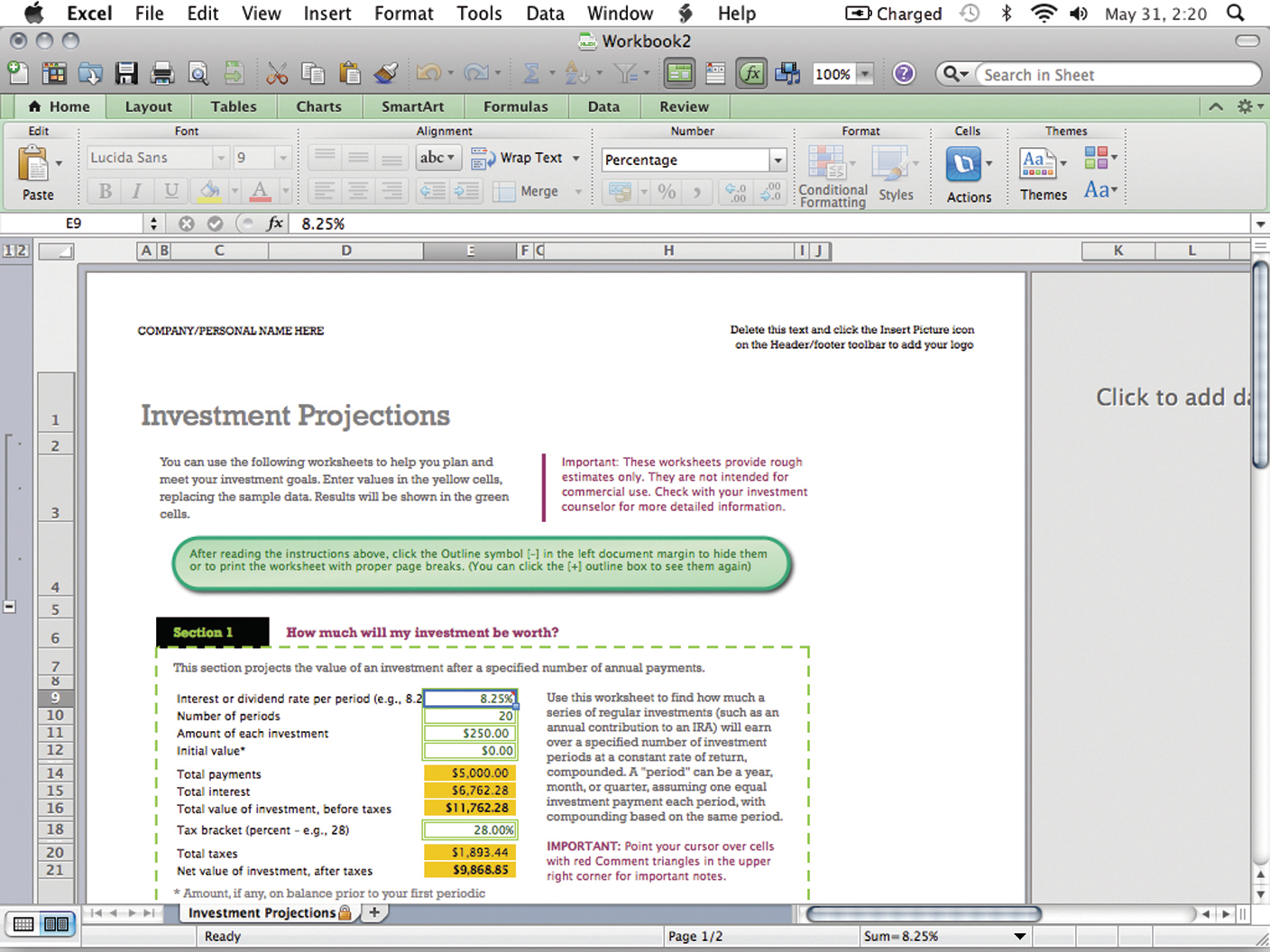Viewport: 1270px width, 952px height.
Task: Open the Format menu
Action: tap(403, 14)
